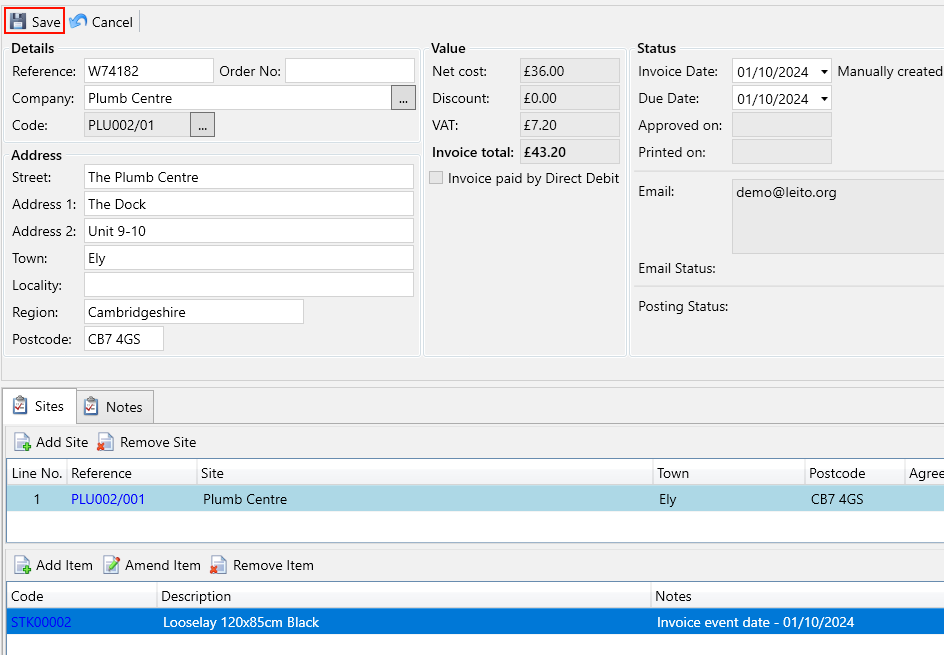The height and width of the screenshot is (655, 944).
Task: Tick Invoice paid by Direct Debit checkbox
Action: point(436,178)
